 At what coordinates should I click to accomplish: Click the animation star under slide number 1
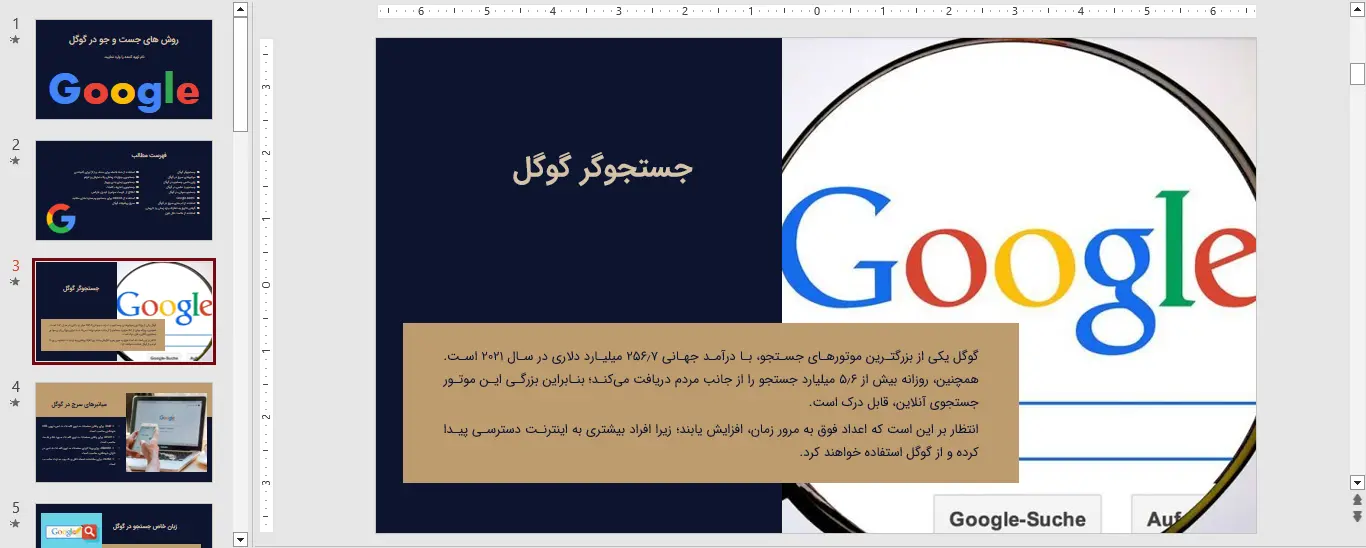coord(15,40)
